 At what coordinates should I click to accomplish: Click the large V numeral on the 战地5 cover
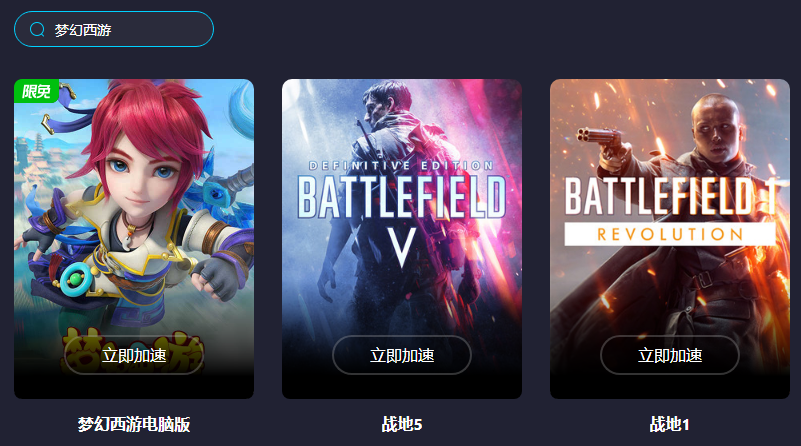[402, 247]
